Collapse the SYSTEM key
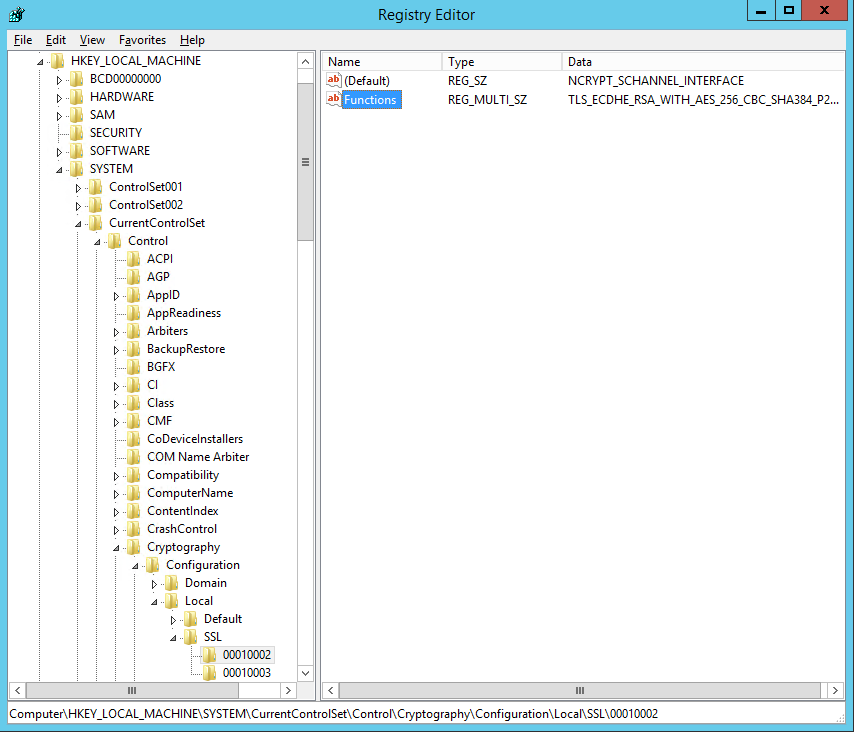The width and height of the screenshot is (854, 732). [x=59, y=170]
